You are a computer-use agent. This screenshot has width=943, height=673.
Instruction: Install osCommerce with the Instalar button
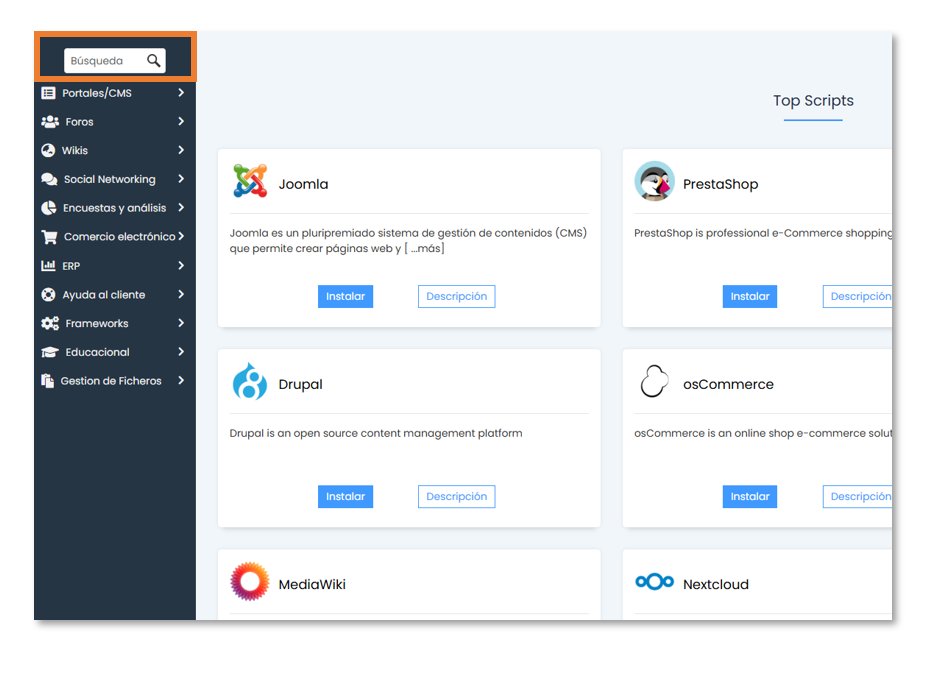coord(750,497)
